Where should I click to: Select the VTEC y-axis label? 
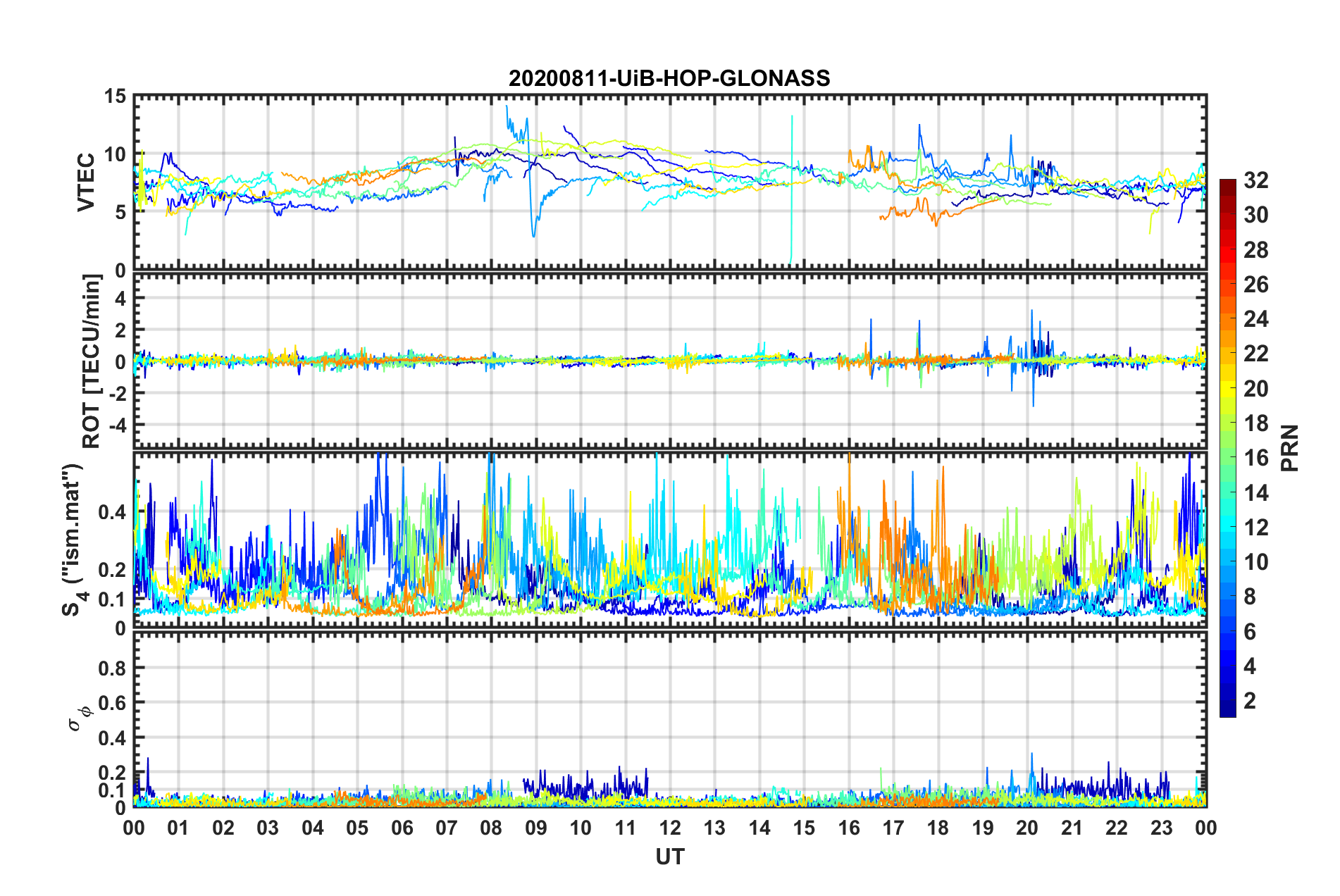point(86,182)
